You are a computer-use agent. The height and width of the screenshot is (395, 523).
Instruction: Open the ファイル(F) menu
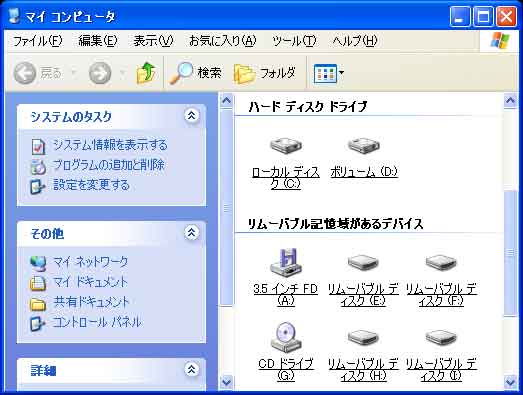click(38, 41)
